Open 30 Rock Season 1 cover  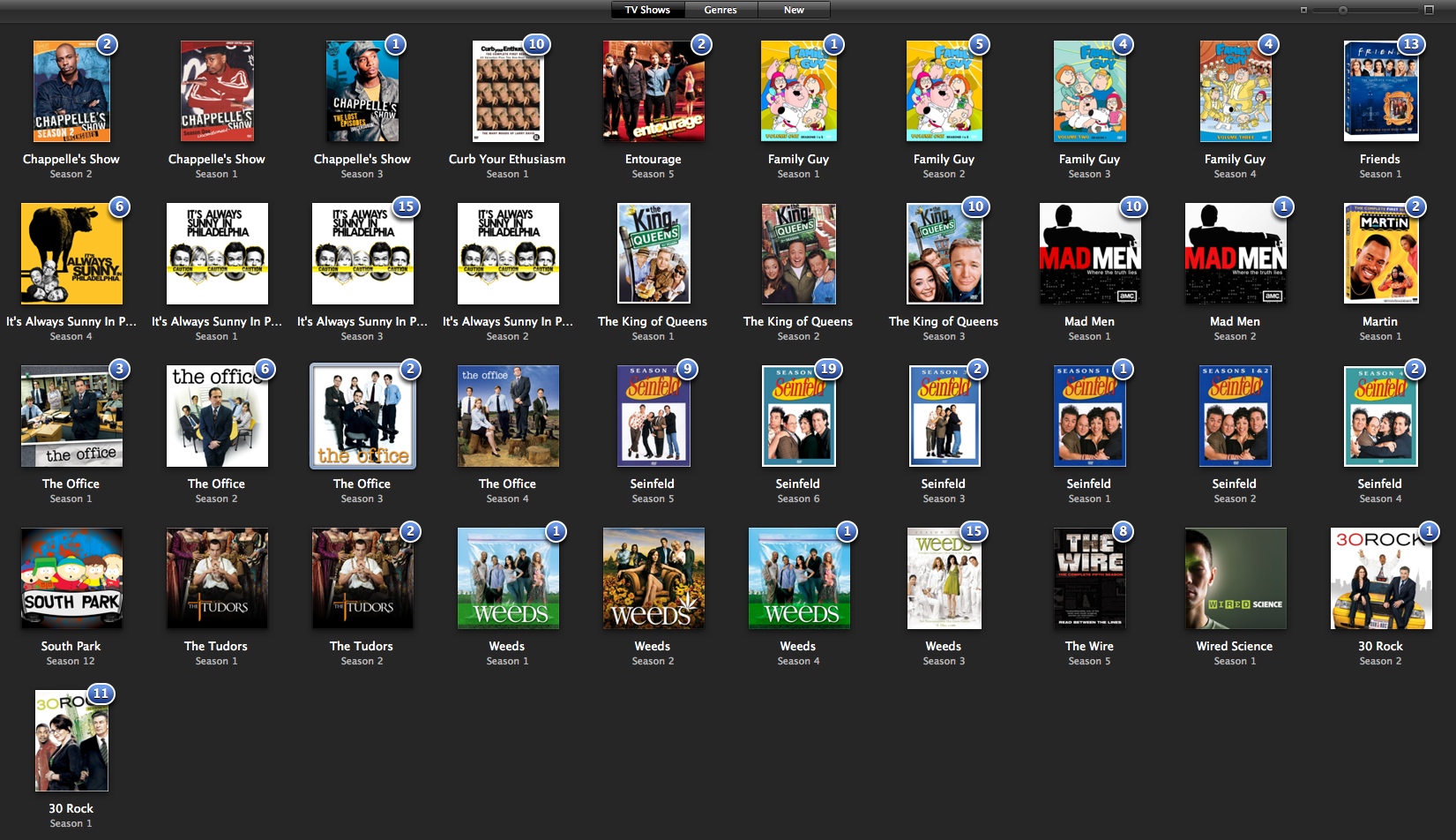point(71,740)
